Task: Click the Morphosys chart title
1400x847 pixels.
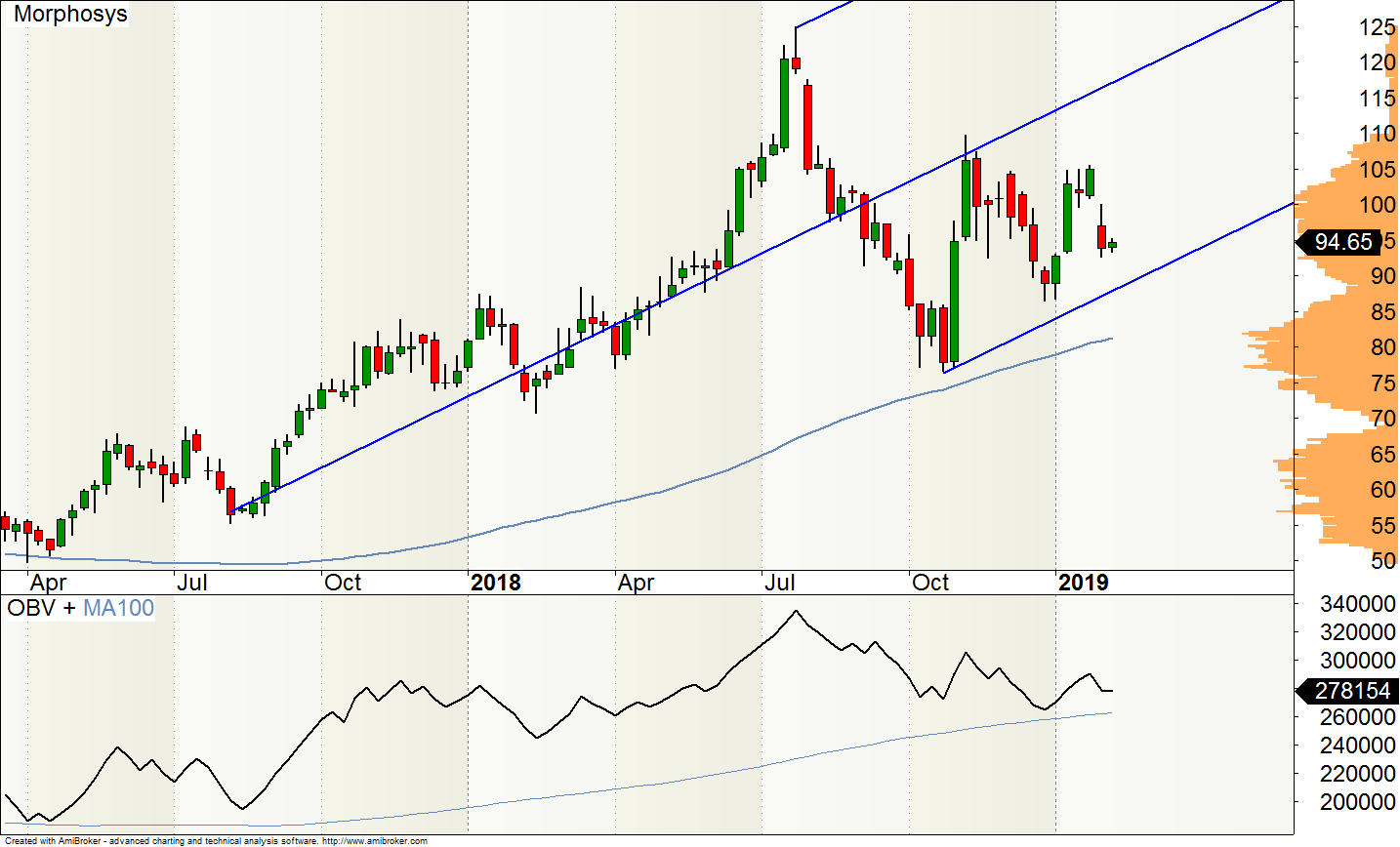Action: click(x=70, y=15)
